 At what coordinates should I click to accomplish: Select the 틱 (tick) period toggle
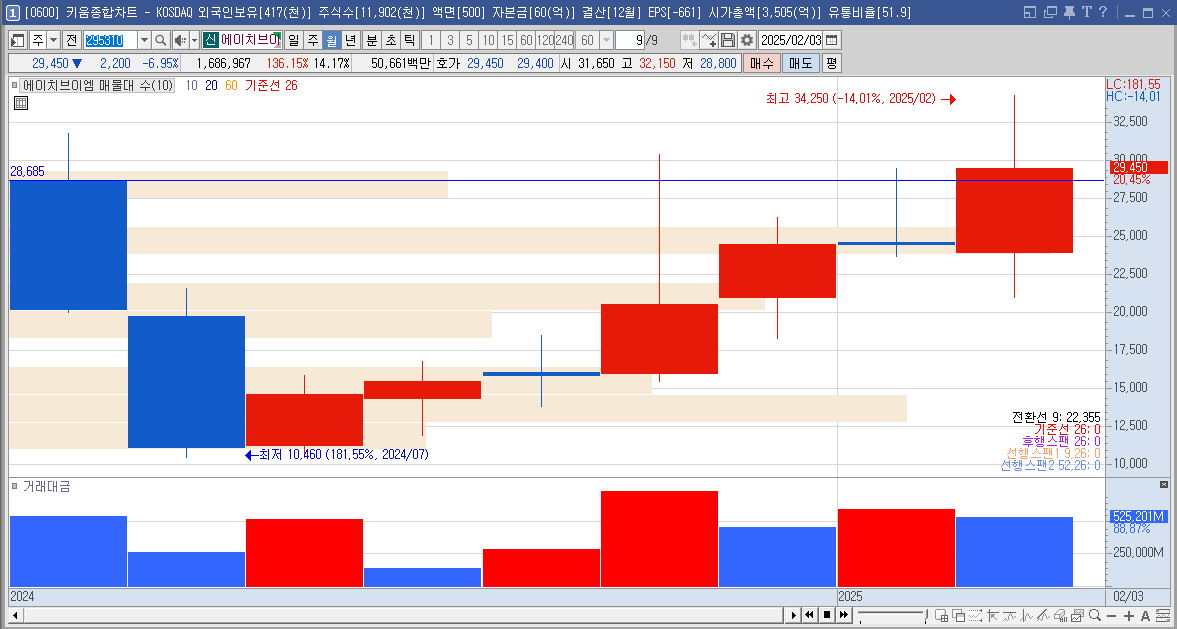point(409,40)
